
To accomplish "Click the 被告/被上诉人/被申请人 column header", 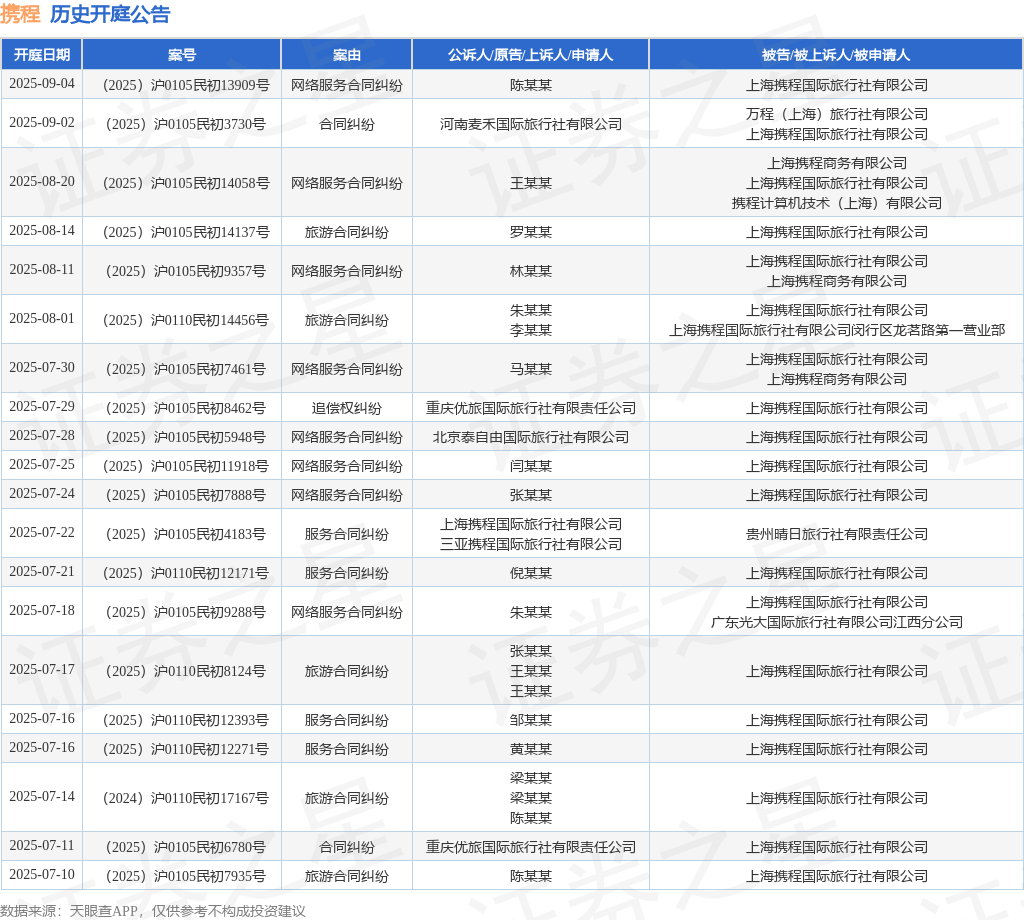I will [836, 55].
